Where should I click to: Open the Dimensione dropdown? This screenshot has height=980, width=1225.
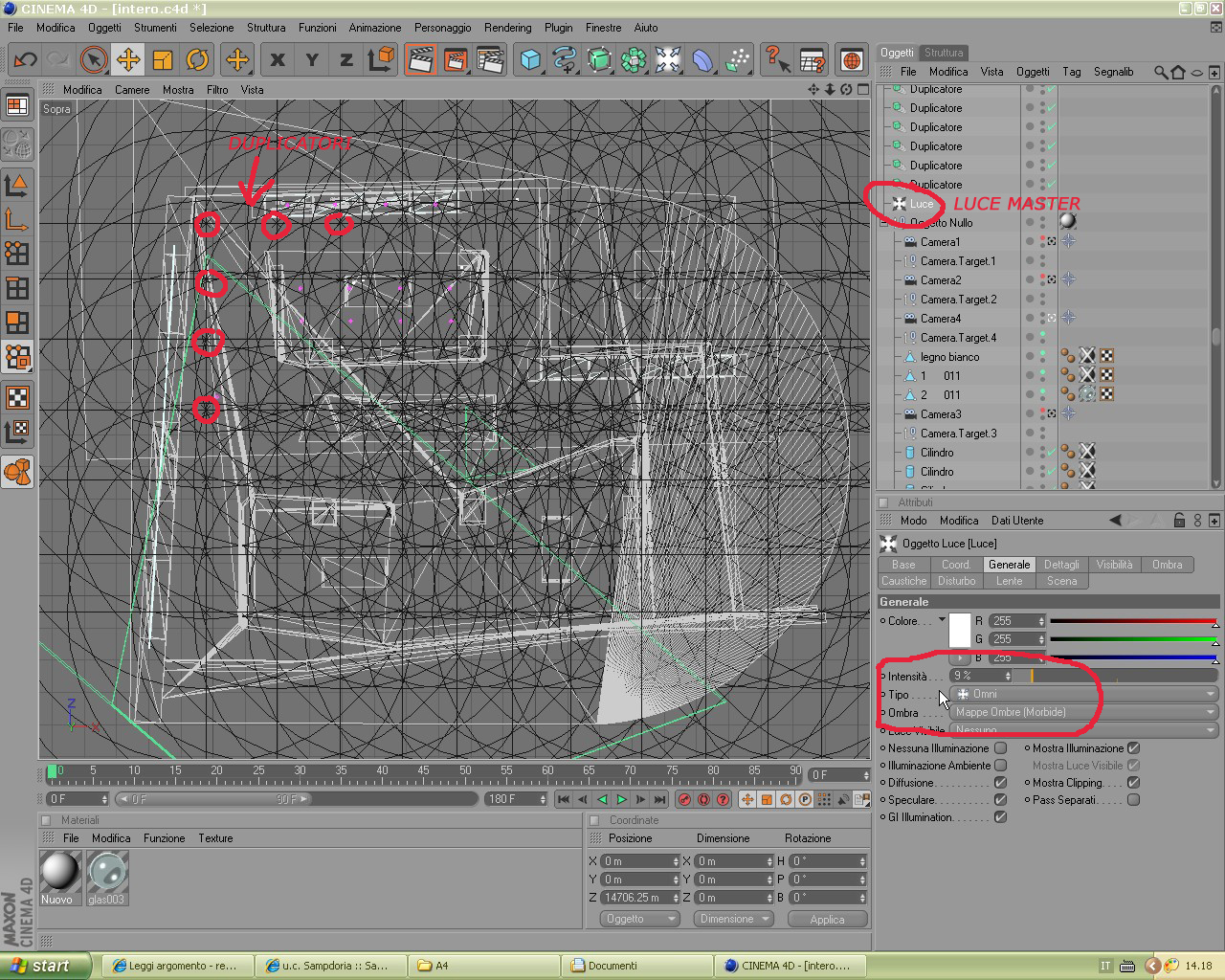click(733, 919)
